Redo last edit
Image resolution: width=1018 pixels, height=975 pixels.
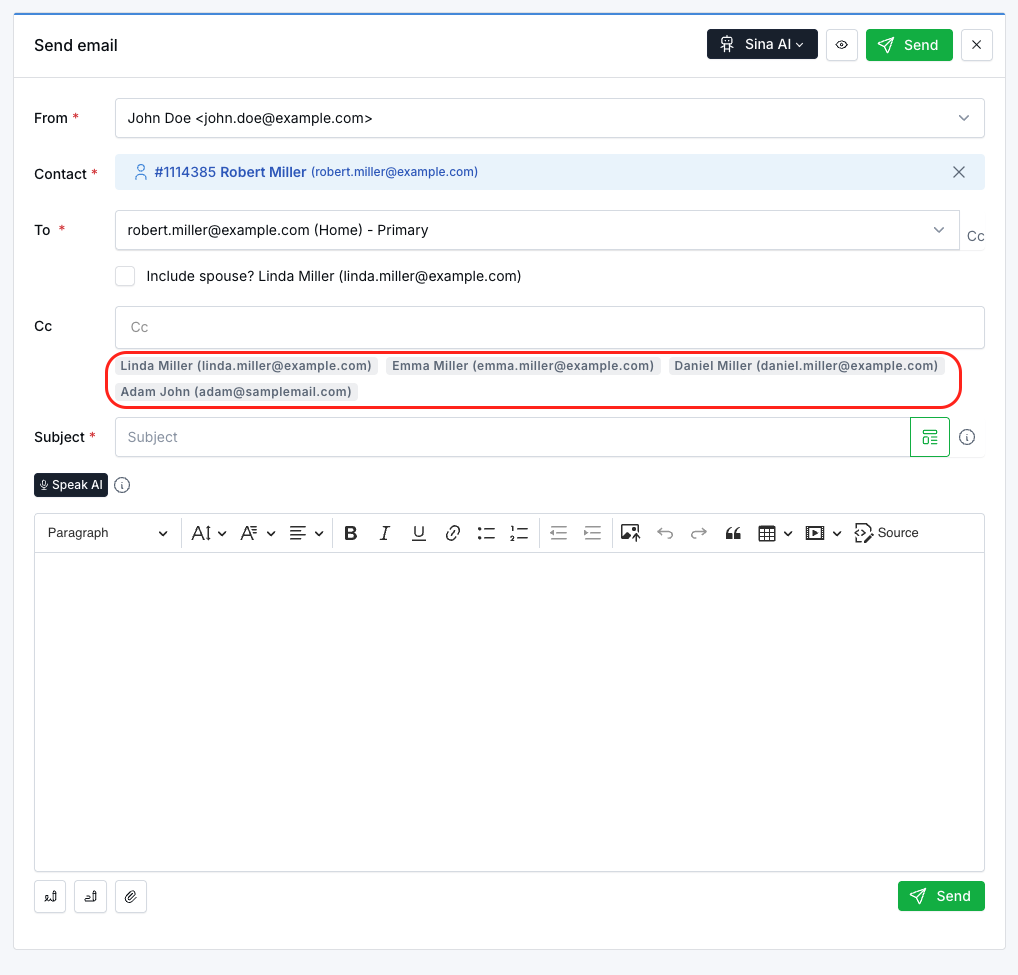point(699,533)
